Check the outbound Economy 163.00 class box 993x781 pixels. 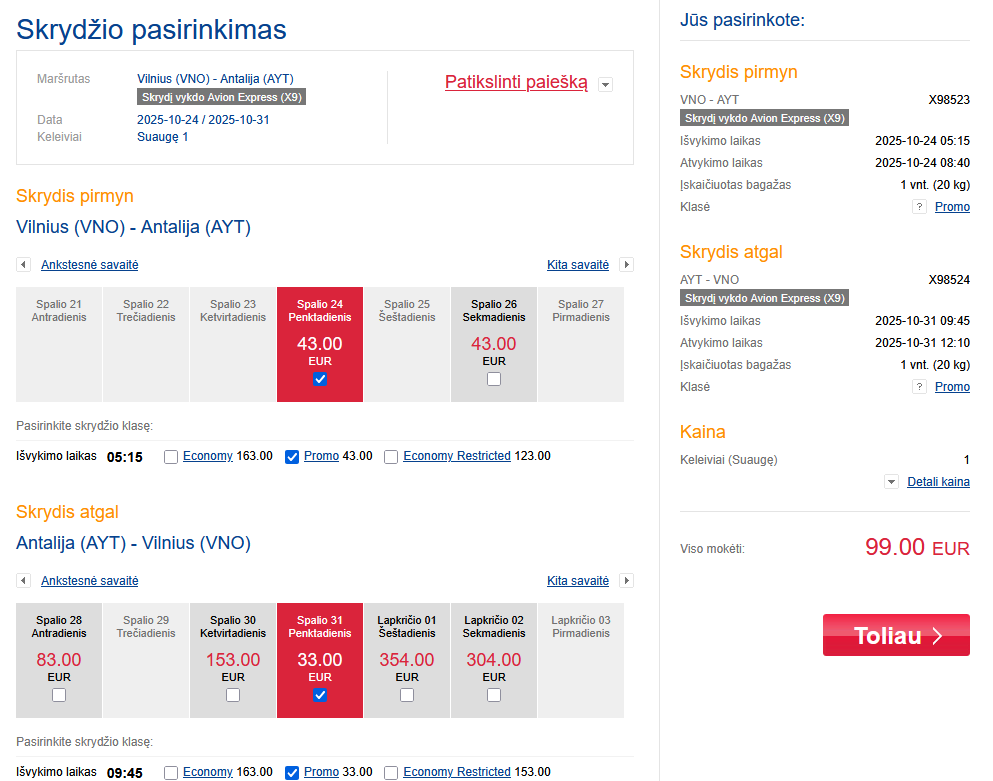[x=171, y=457]
